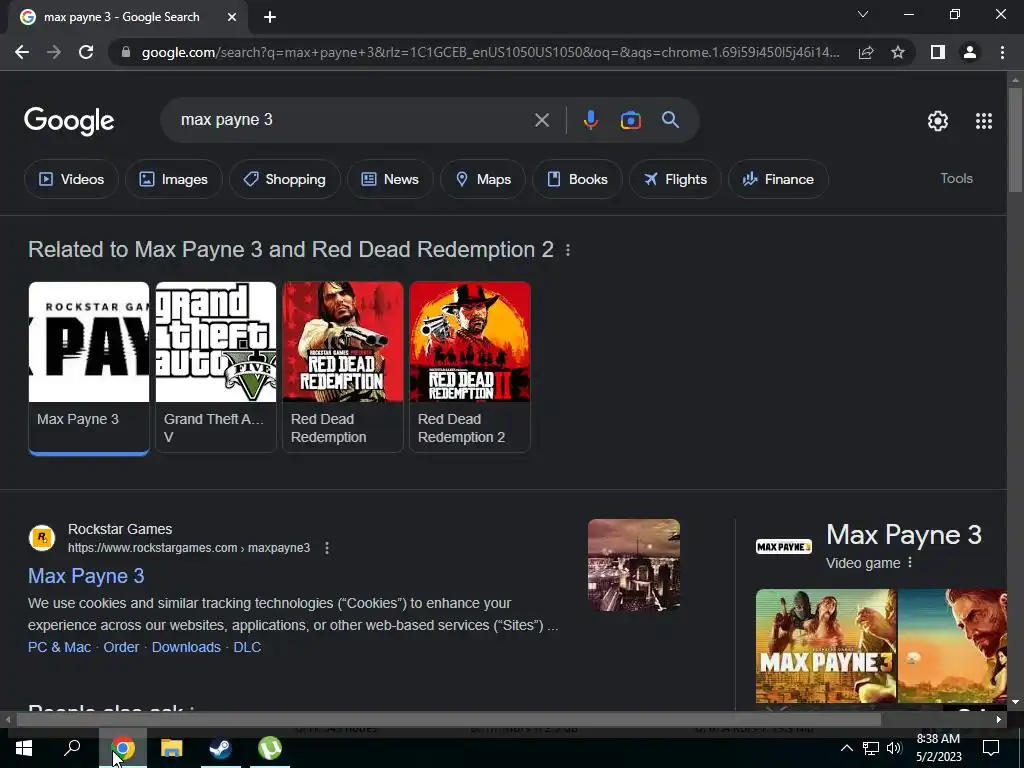Switch to Flights results
The width and height of the screenshot is (1024, 768).
[x=675, y=179]
